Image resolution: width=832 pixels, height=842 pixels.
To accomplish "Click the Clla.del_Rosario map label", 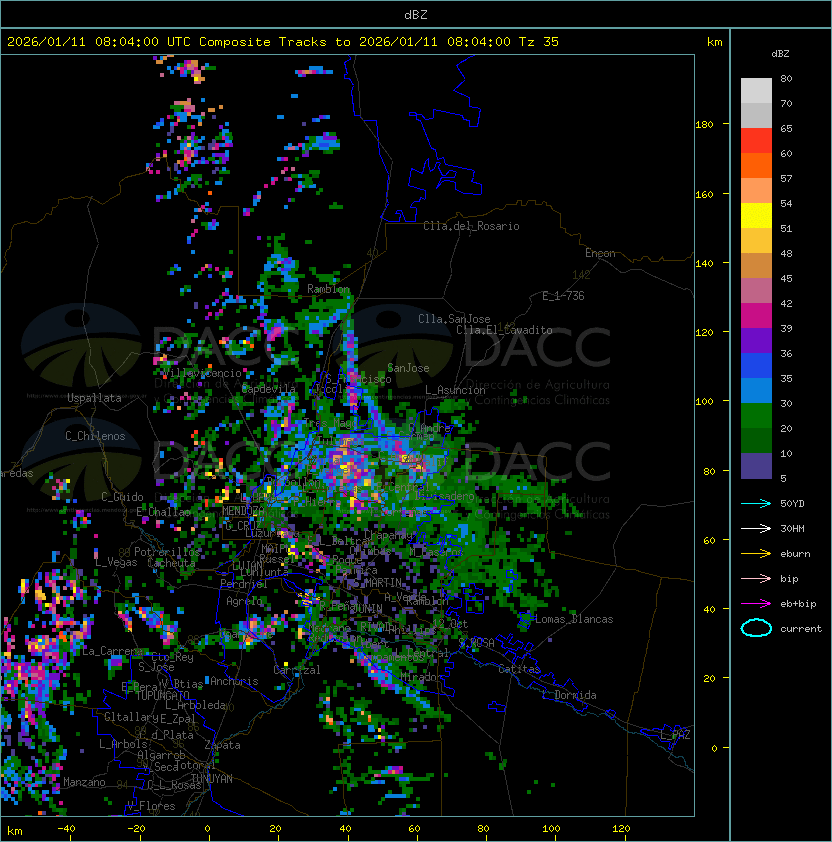I will pyautogui.click(x=471, y=226).
